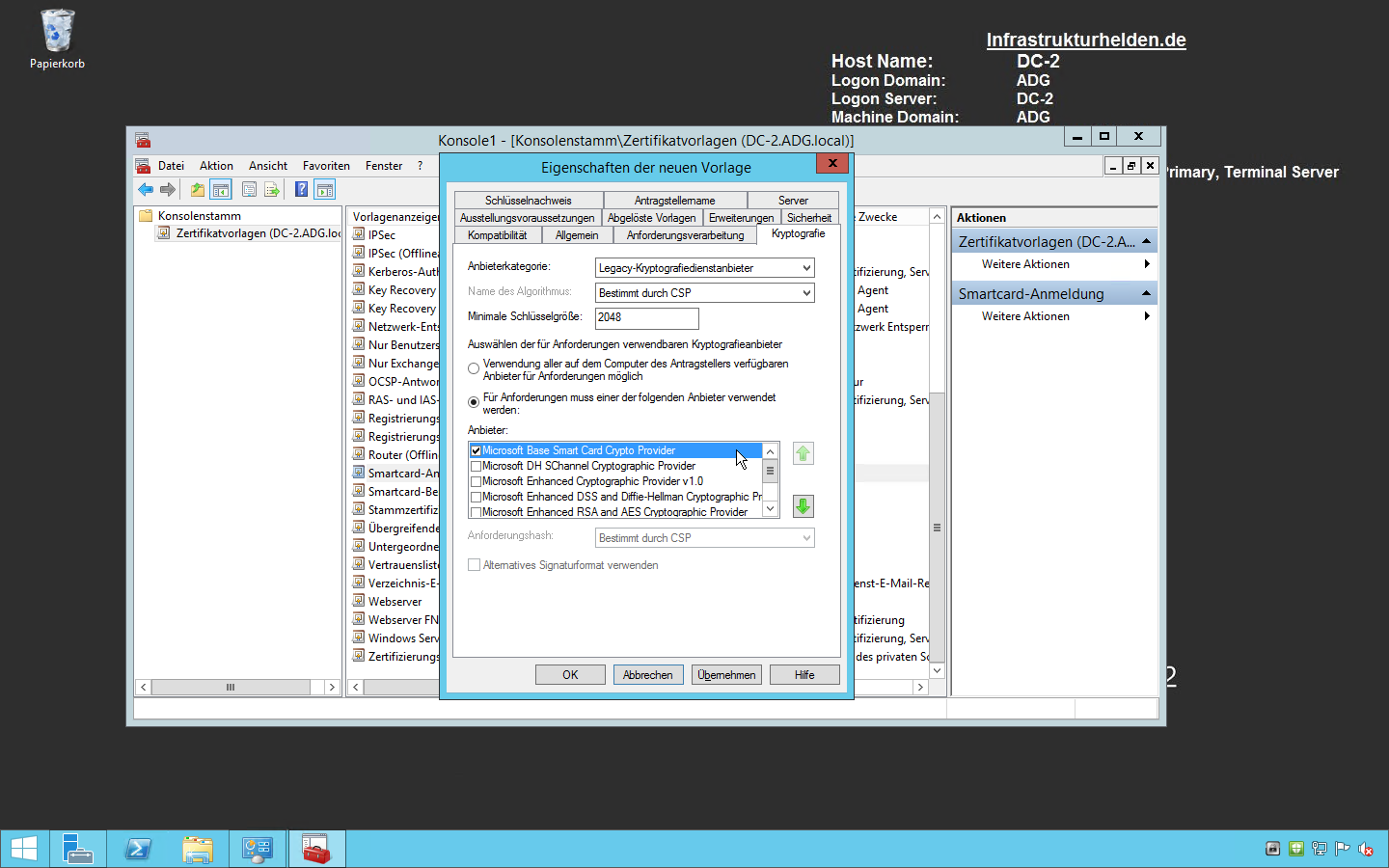Select the MMC toolbox taskbar icon
Image resolution: width=1389 pixels, height=868 pixels.
(316, 849)
